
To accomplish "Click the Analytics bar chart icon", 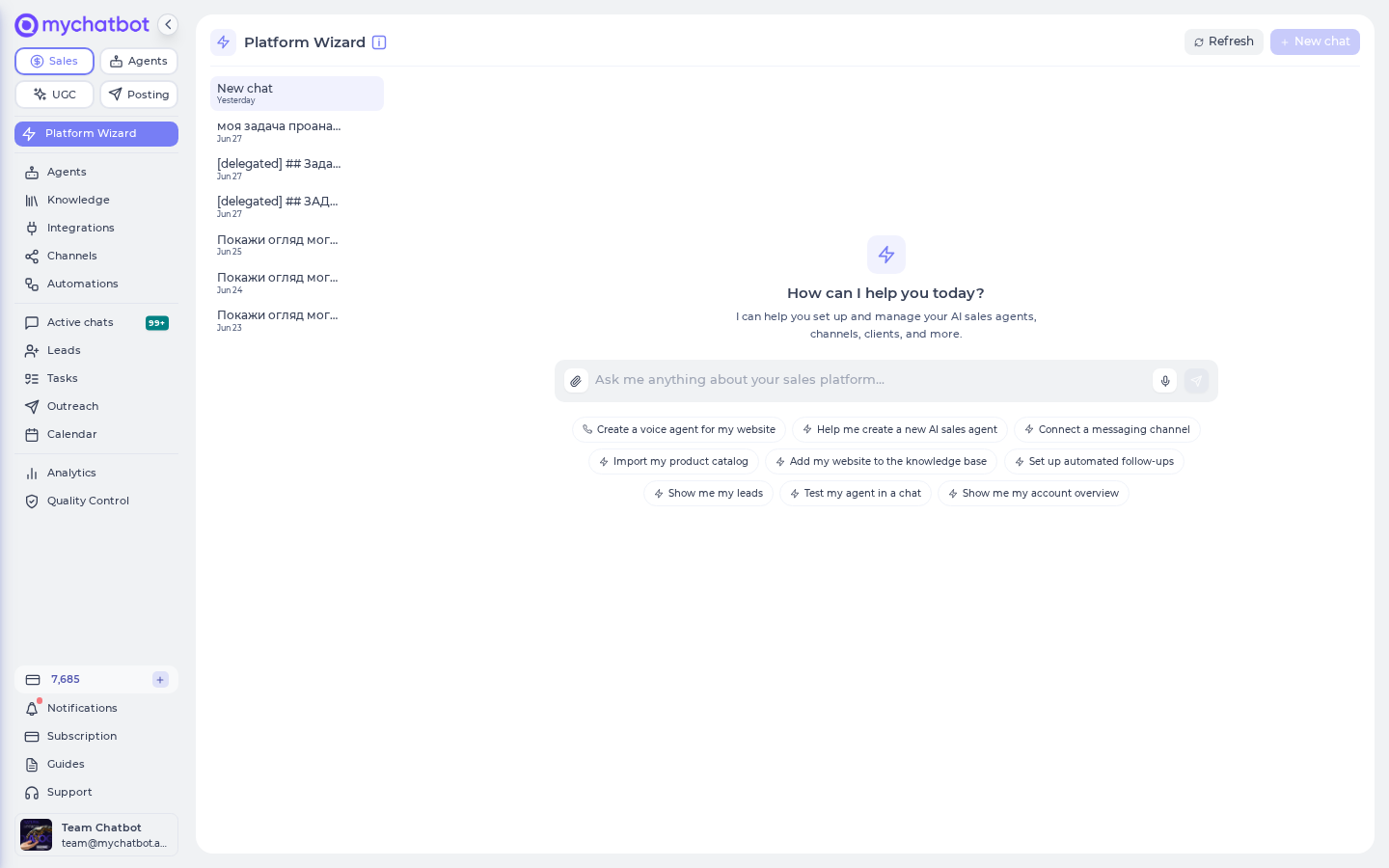I will point(32,474).
